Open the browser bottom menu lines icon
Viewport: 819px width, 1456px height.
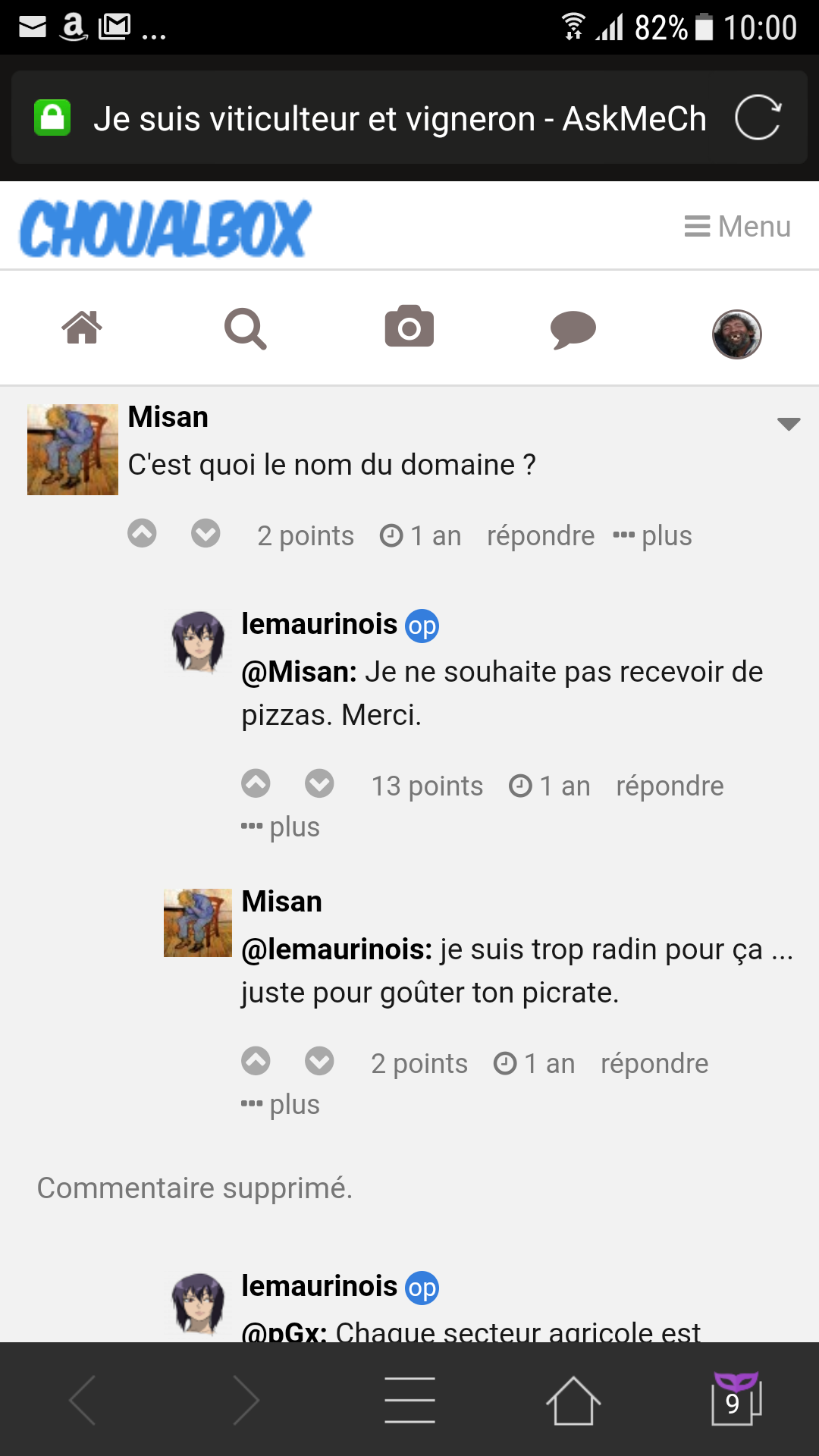(409, 1400)
